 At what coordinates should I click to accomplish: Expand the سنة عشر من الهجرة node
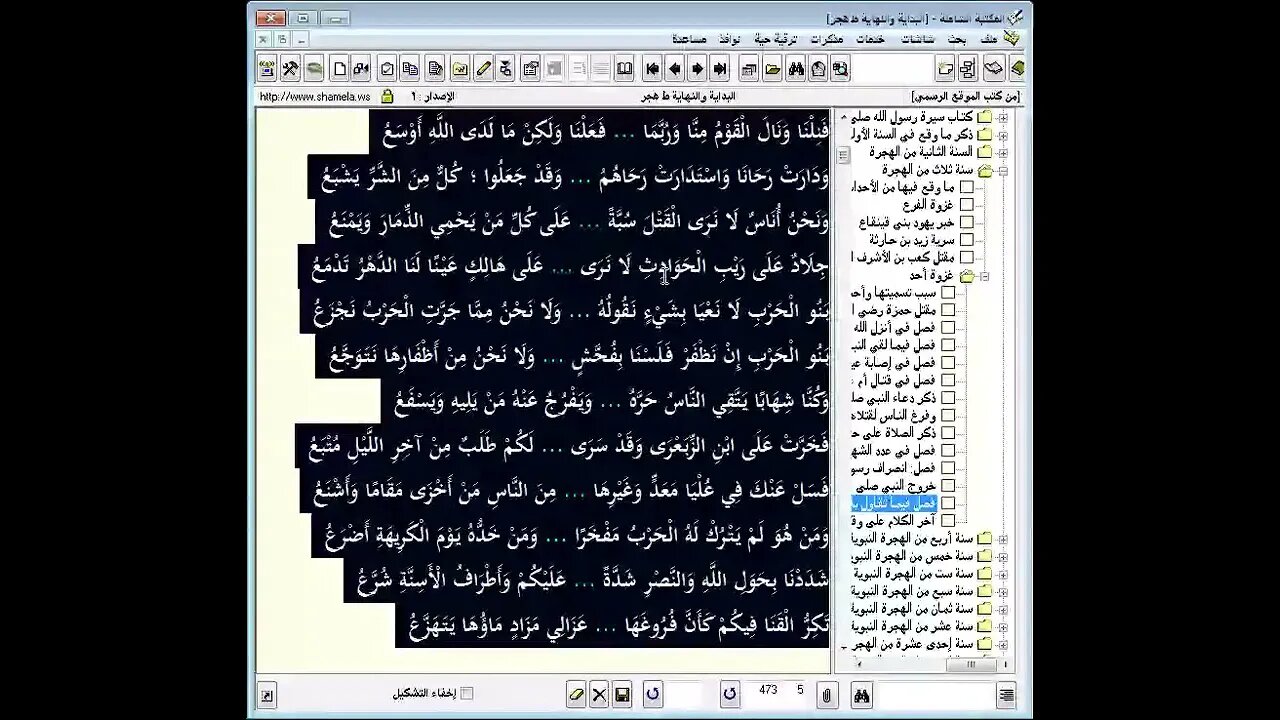[x=1003, y=625]
